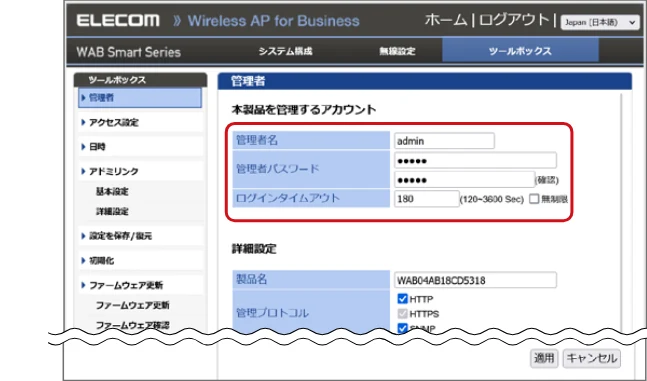
Task: Click the 管理者名 label
Action: (x=257, y=140)
